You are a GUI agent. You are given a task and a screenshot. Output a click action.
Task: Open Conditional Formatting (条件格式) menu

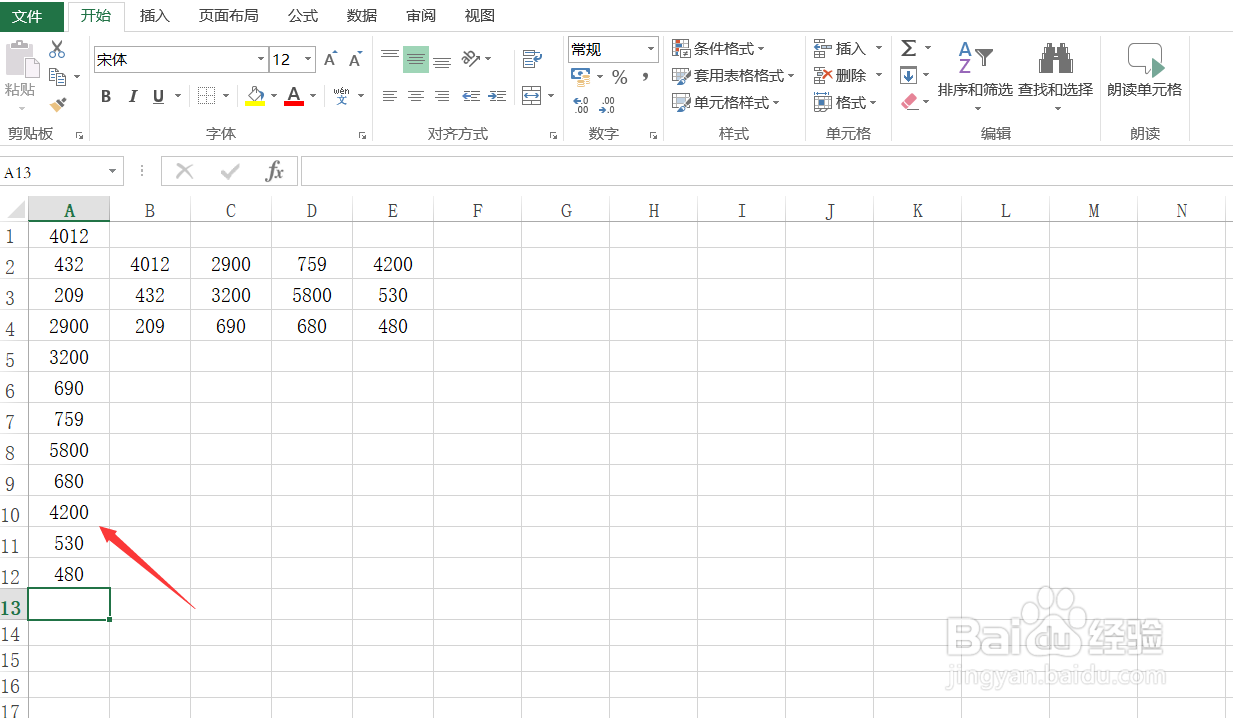[718, 48]
